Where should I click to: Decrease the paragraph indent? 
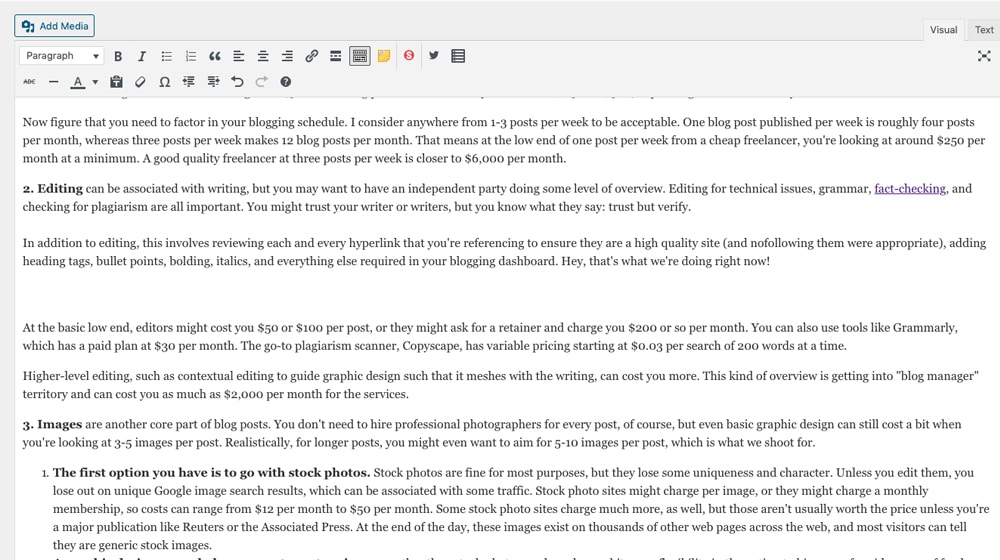click(189, 82)
